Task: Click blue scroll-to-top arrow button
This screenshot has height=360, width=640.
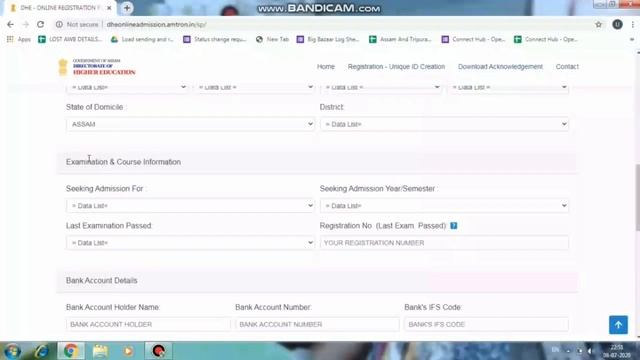Action: (618, 325)
